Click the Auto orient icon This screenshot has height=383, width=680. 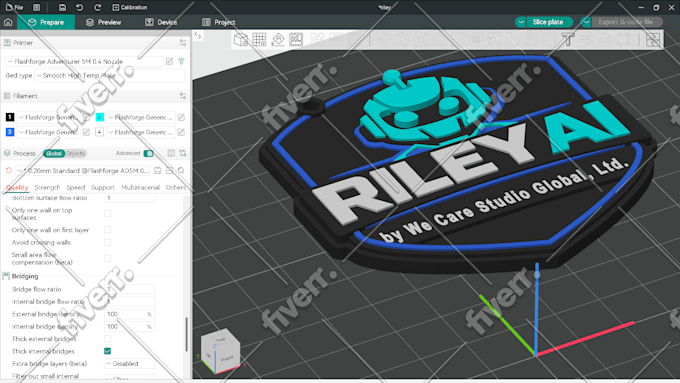(278, 39)
